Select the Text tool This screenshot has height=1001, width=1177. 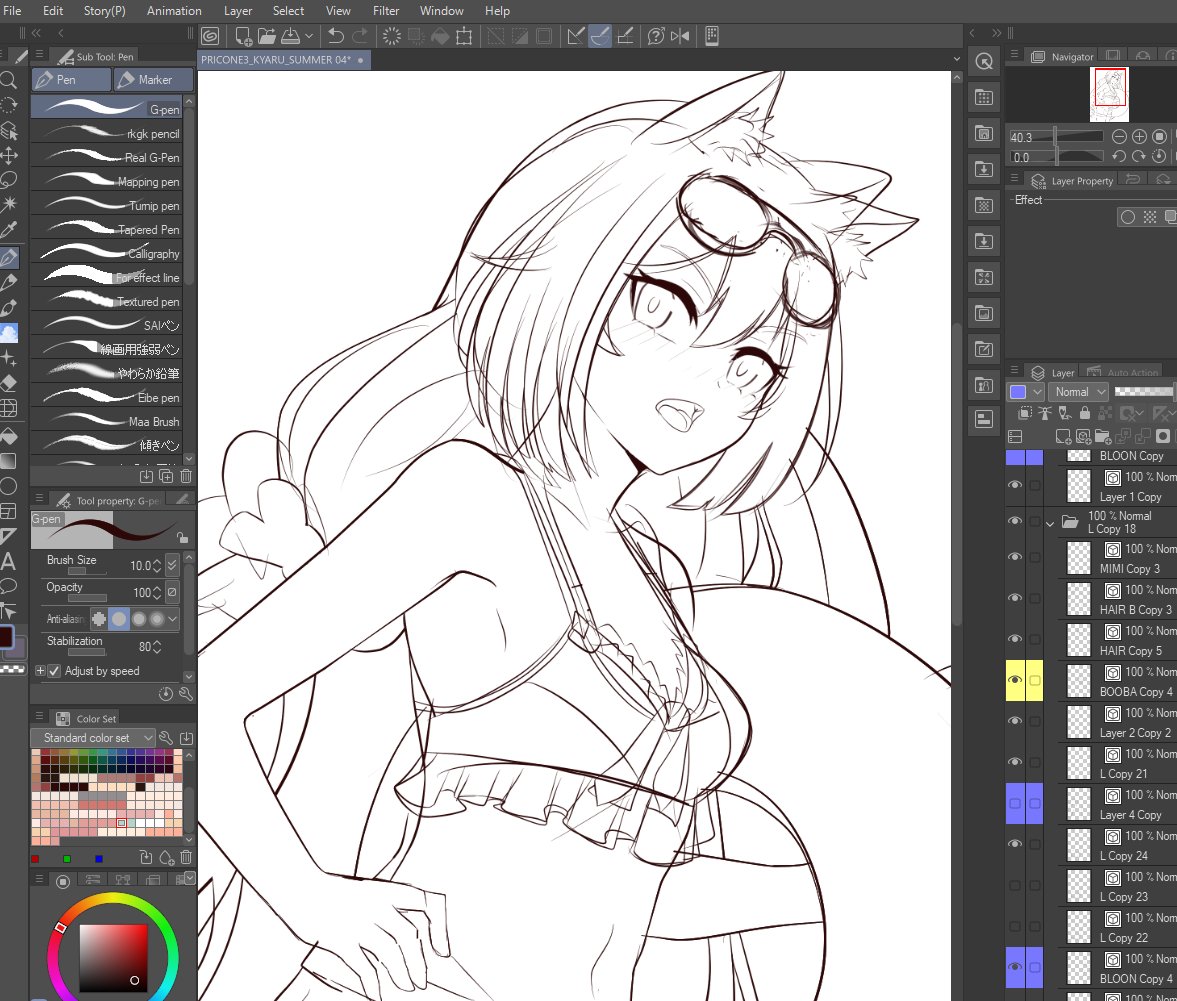tap(8, 561)
